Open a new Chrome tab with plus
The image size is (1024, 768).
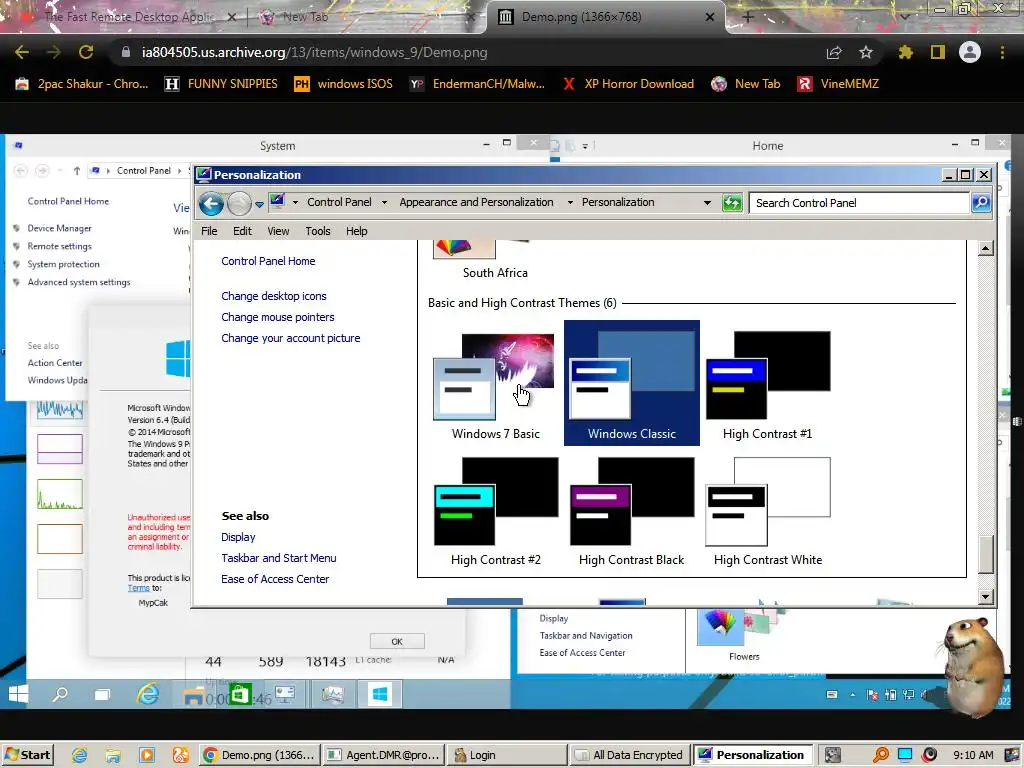pos(748,17)
